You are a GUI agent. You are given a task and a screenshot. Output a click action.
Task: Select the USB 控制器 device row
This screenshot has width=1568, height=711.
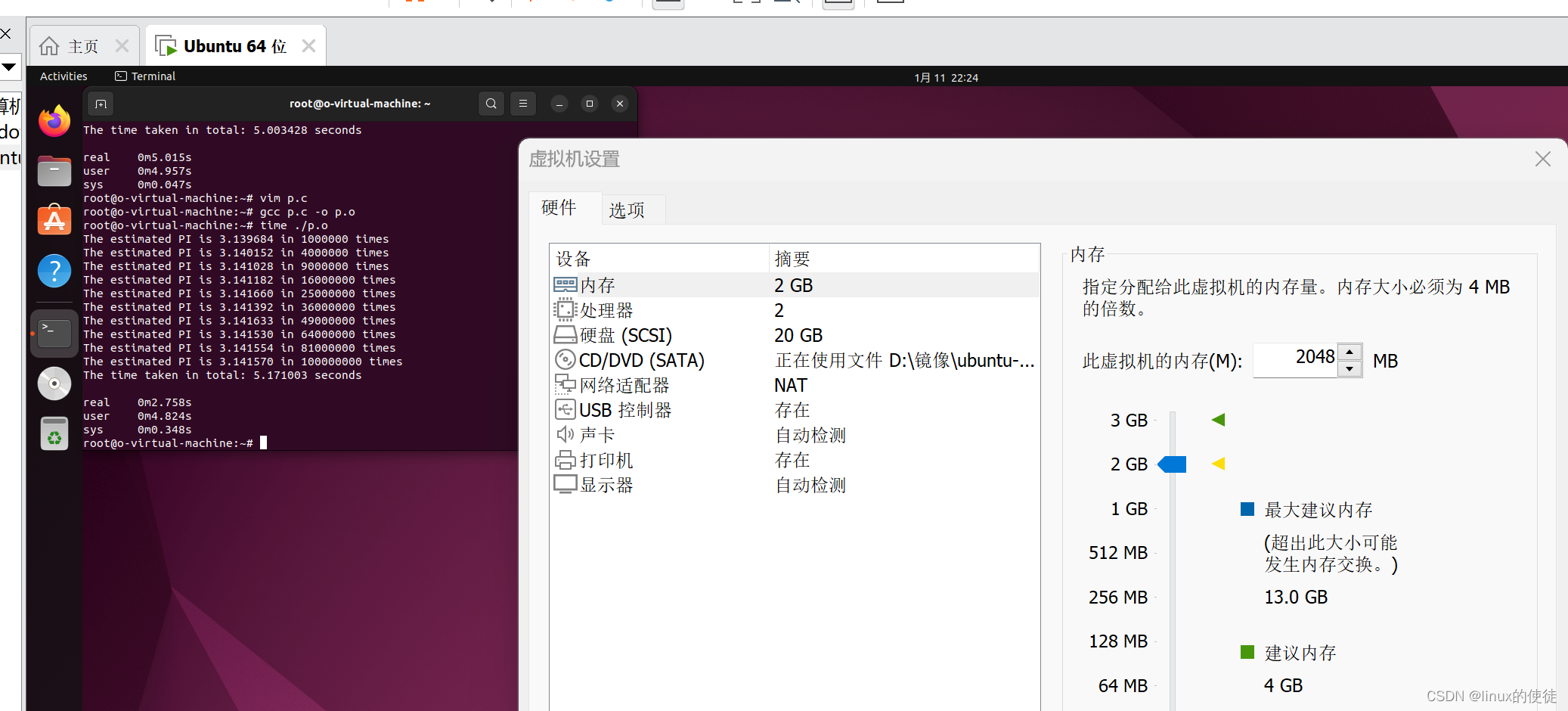click(x=795, y=410)
